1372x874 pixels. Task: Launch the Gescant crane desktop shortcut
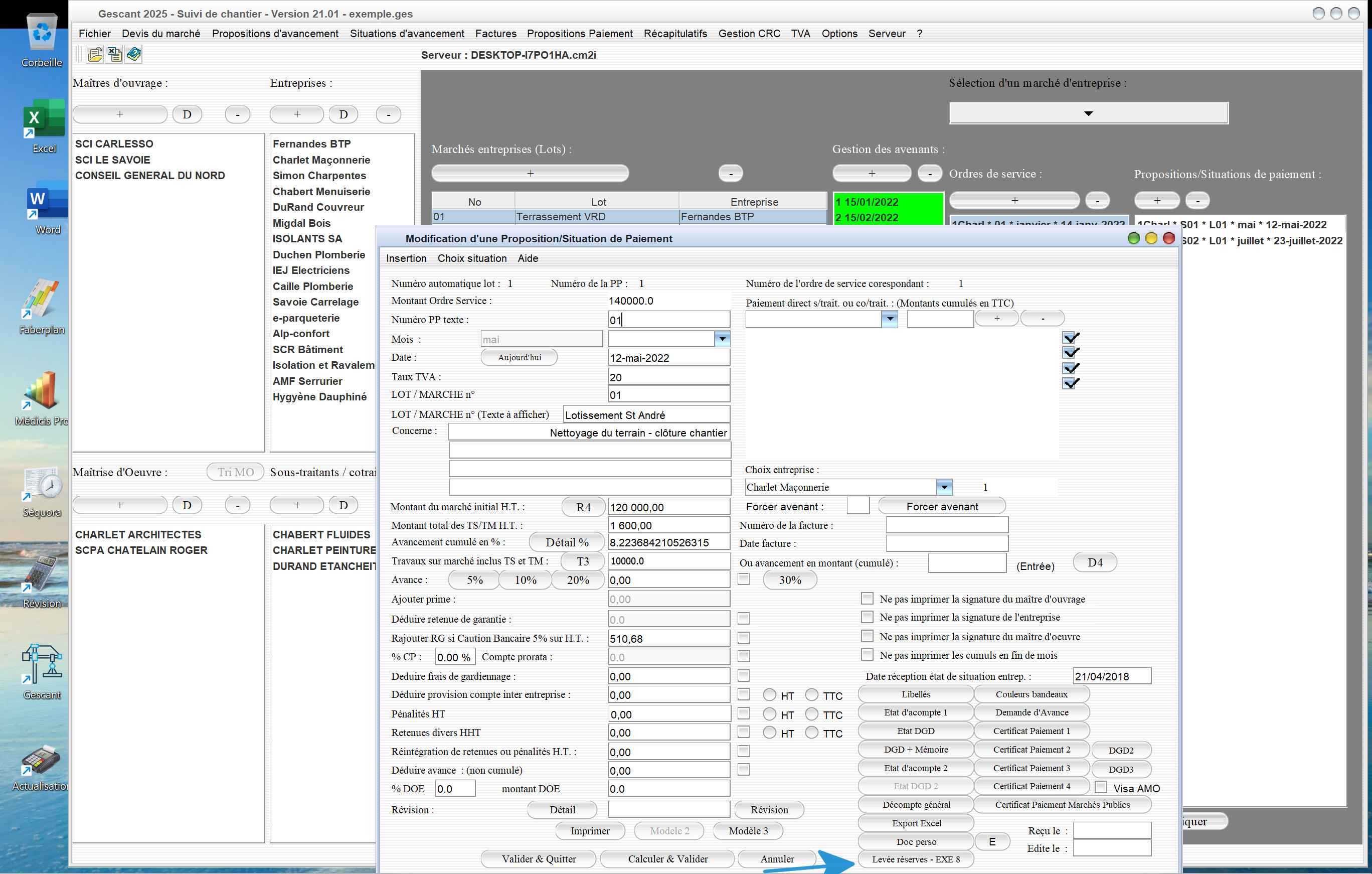coord(42,672)
